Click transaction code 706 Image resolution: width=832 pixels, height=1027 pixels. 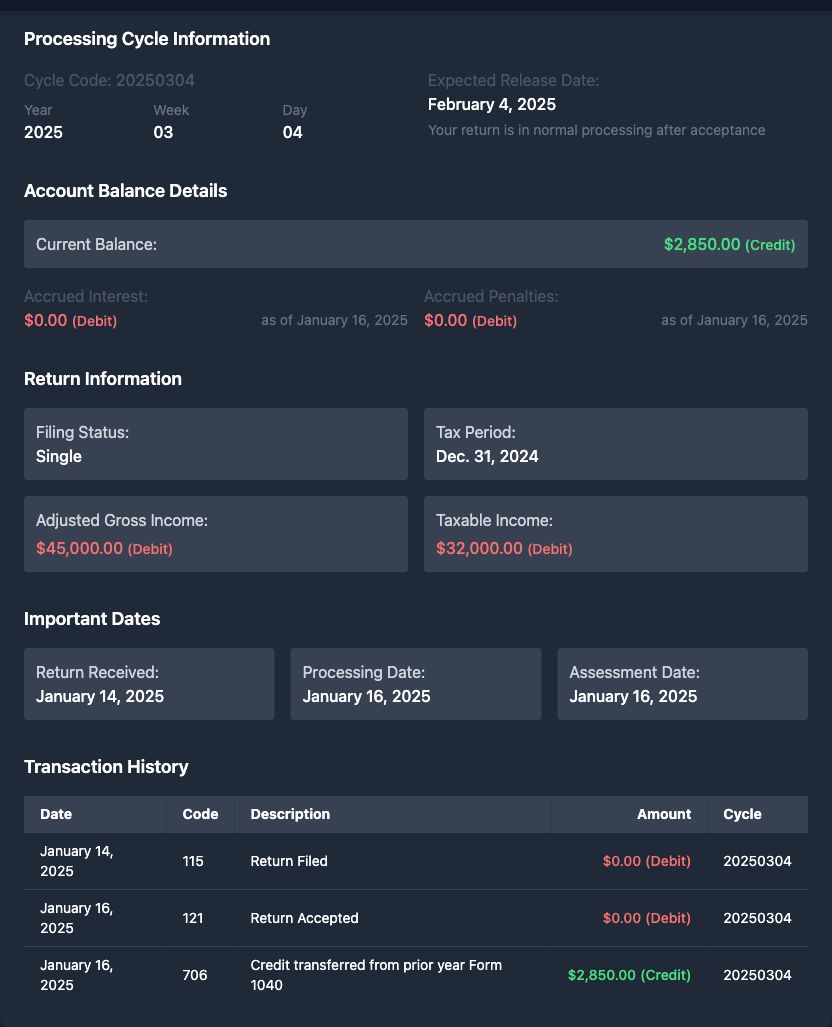coord(195,975)
